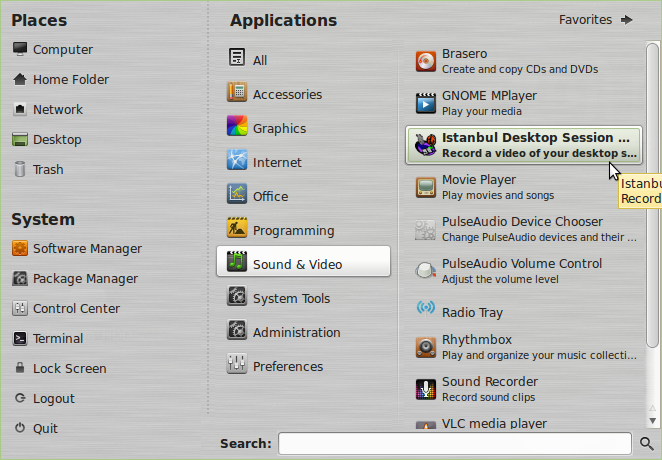Click the Control Center icon
This screenshot has width=662, height=460.
coord(19,308)
